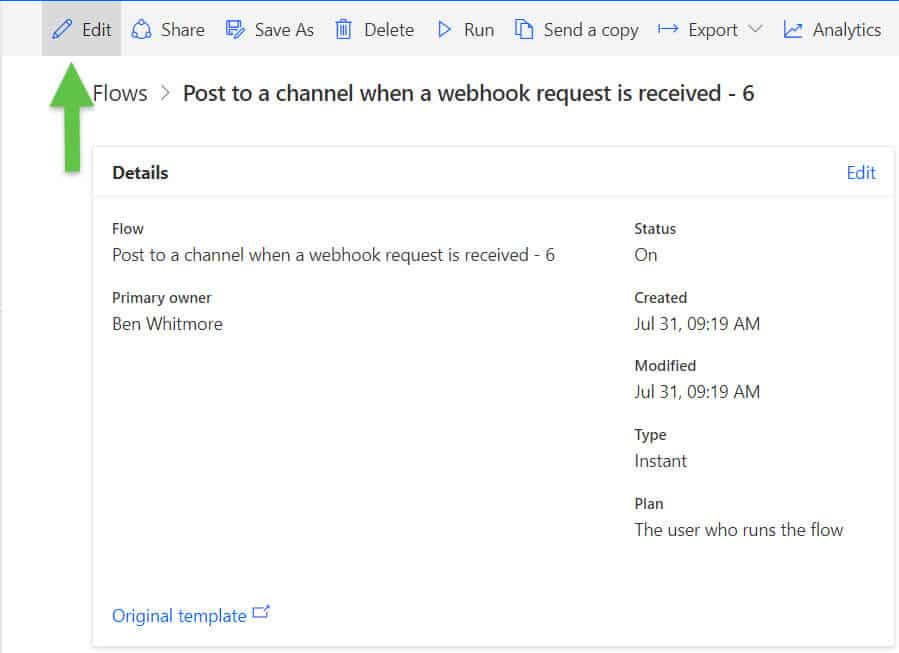
Task: Open the Analytics label in the toolbar
Action: click(847, 30)
